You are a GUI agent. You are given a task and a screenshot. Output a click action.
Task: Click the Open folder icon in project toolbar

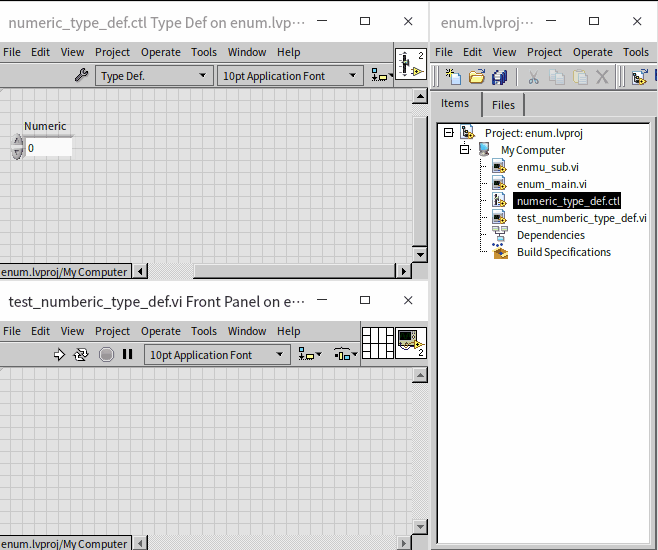point(476,76)
